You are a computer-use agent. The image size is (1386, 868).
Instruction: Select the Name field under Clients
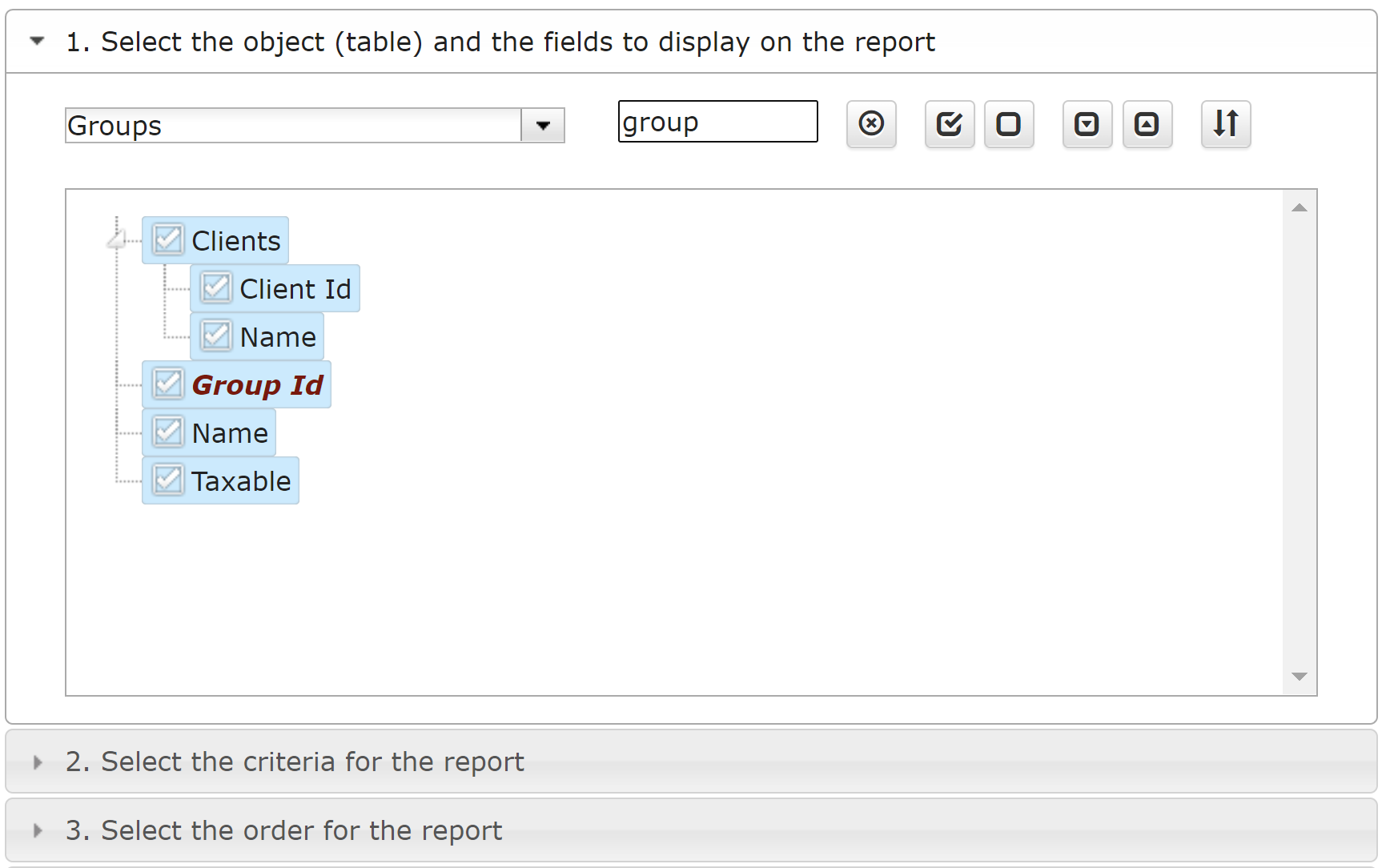click(x=278, y=337)
